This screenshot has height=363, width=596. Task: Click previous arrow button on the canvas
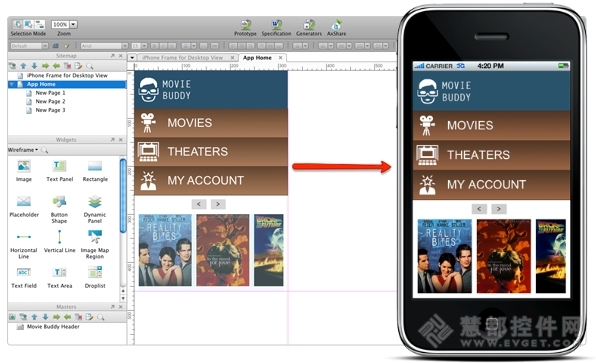coord(199,204)
